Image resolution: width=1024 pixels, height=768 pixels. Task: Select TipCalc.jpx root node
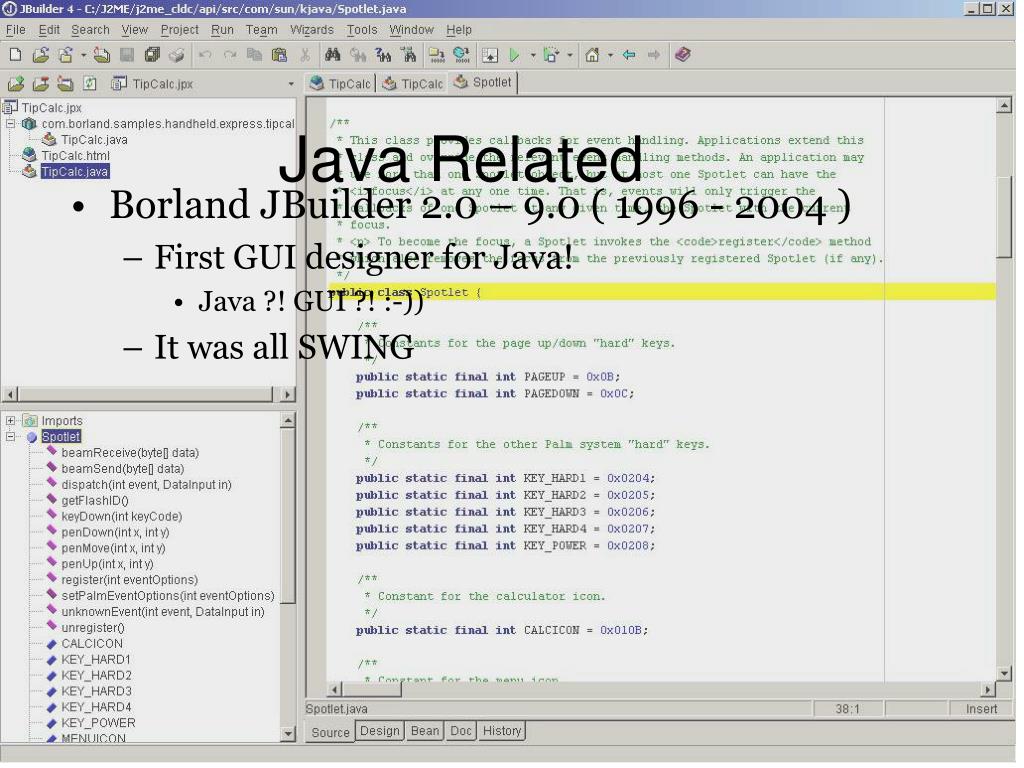tap(52, 108)
